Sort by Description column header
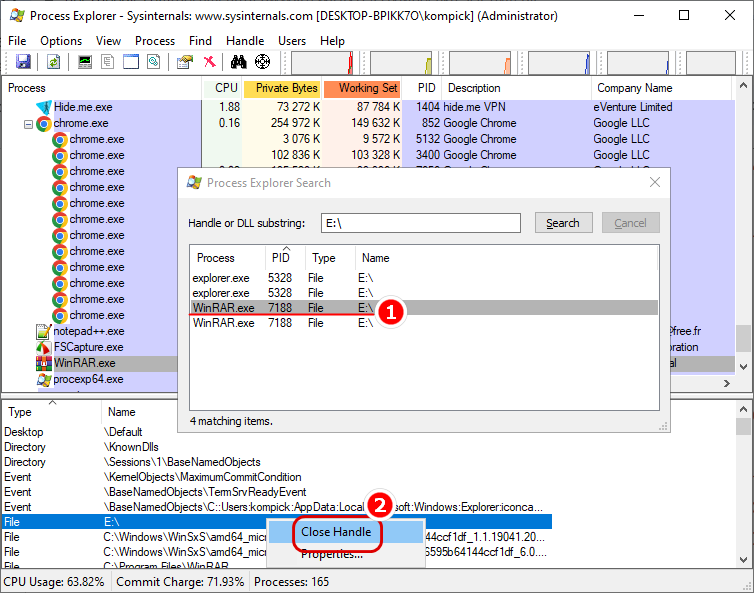Viewport: 754px width, 593px height. [x=516, y=88]
